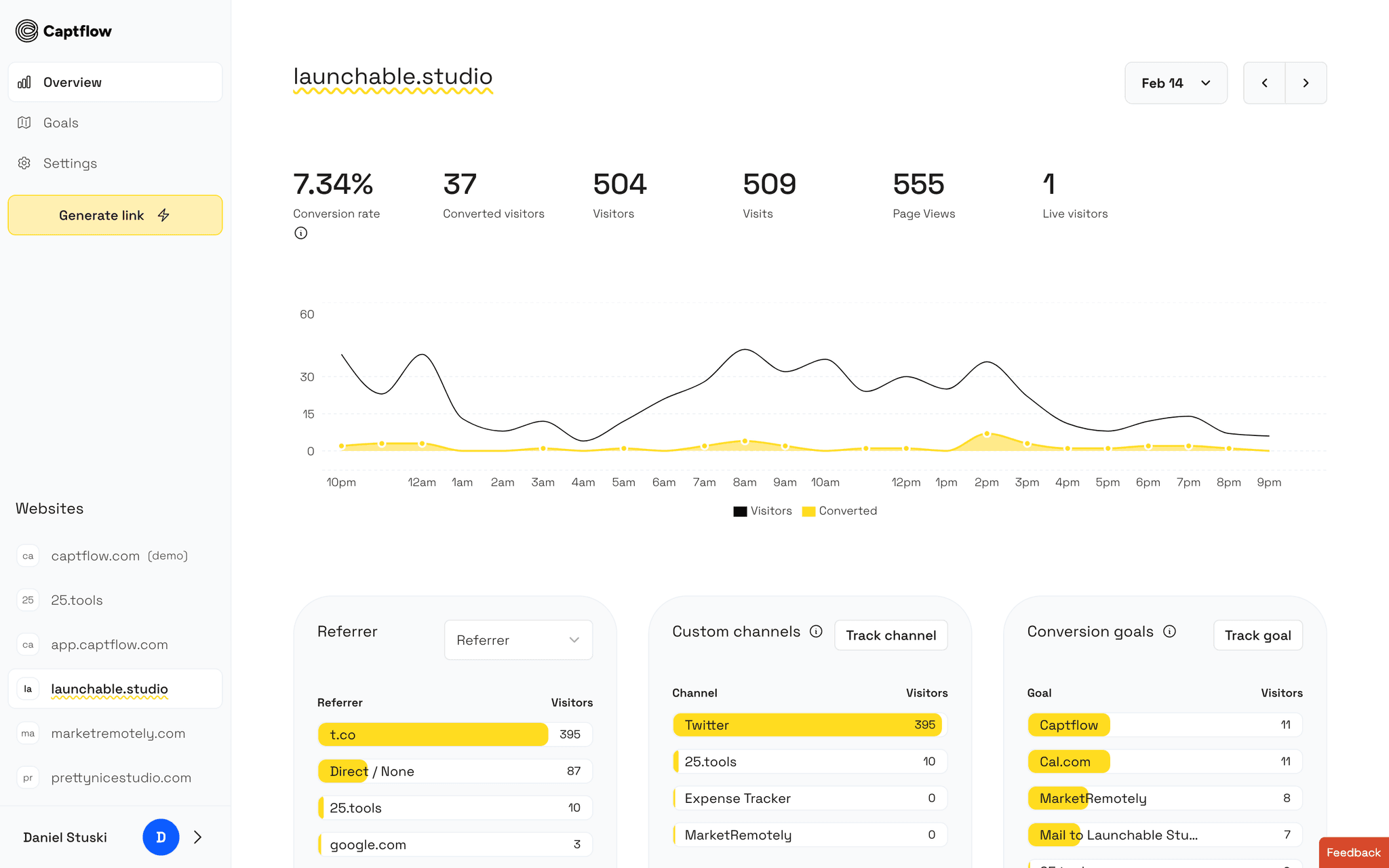Click the 7.34% conversion rate value
The image size is (1389, 868).
coord(333,184)
